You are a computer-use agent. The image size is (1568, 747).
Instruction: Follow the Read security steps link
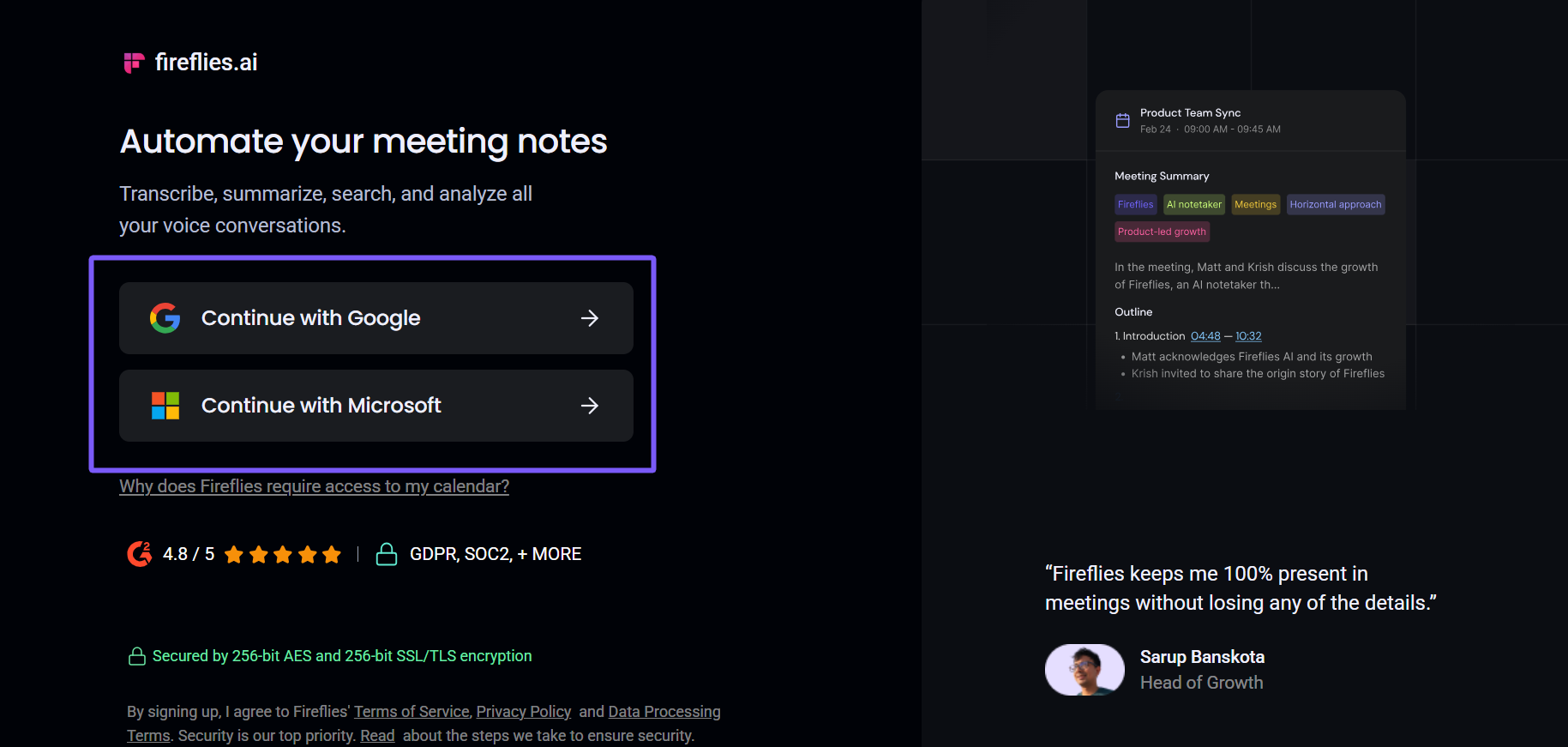point(377,736)
